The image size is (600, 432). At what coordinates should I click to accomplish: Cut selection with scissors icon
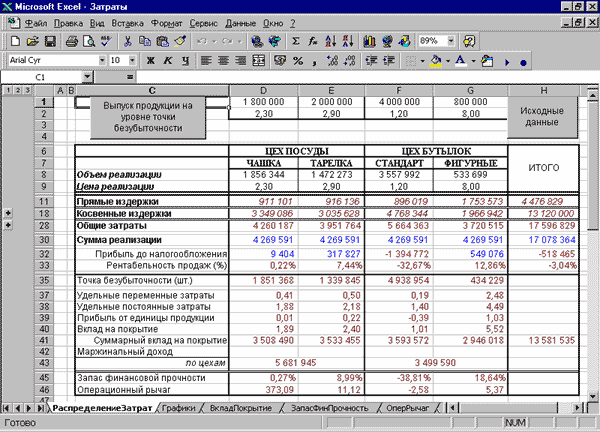(x=127, y=41)
